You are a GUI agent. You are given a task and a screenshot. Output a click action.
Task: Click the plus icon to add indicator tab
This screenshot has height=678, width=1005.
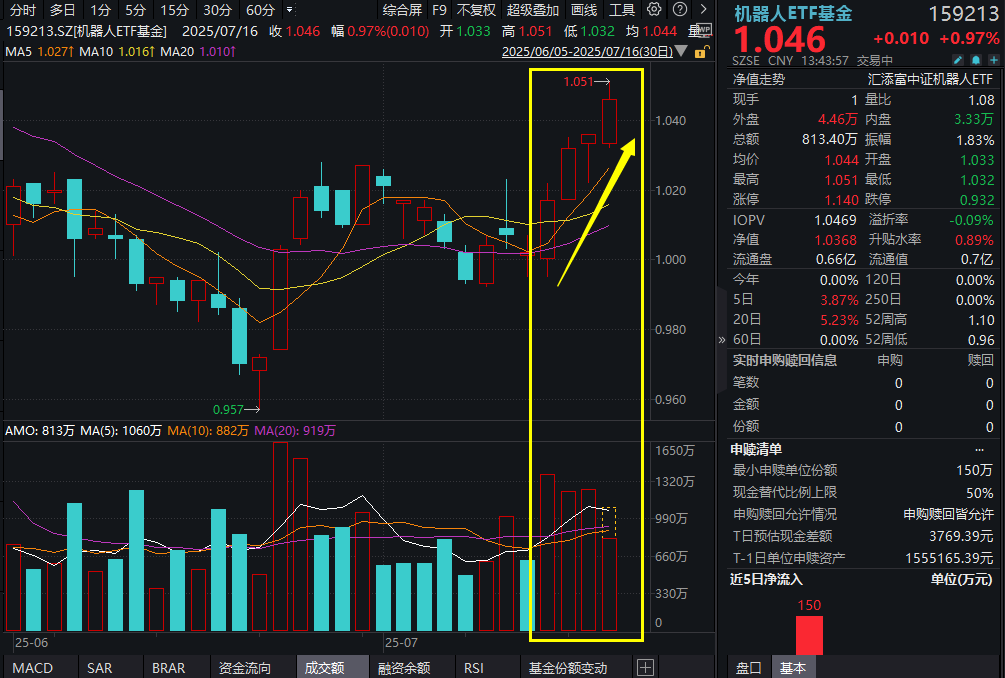(645, 667)
